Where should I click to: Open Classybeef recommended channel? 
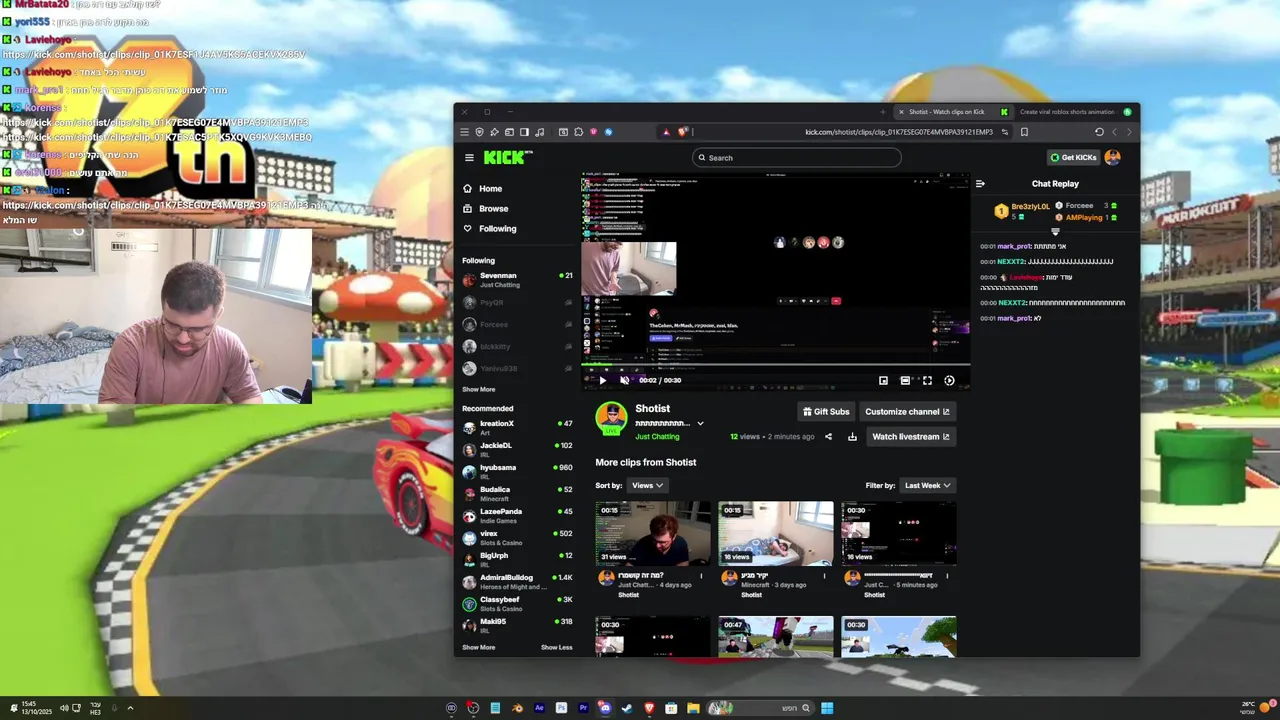(517, 603)
